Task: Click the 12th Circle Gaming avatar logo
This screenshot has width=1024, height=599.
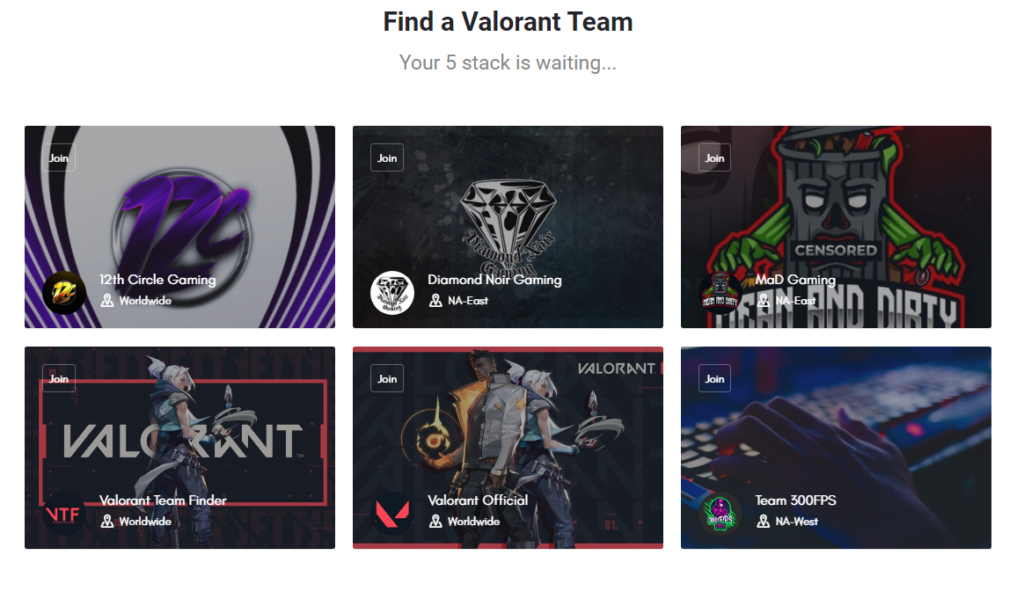Action: pos(64,293)
